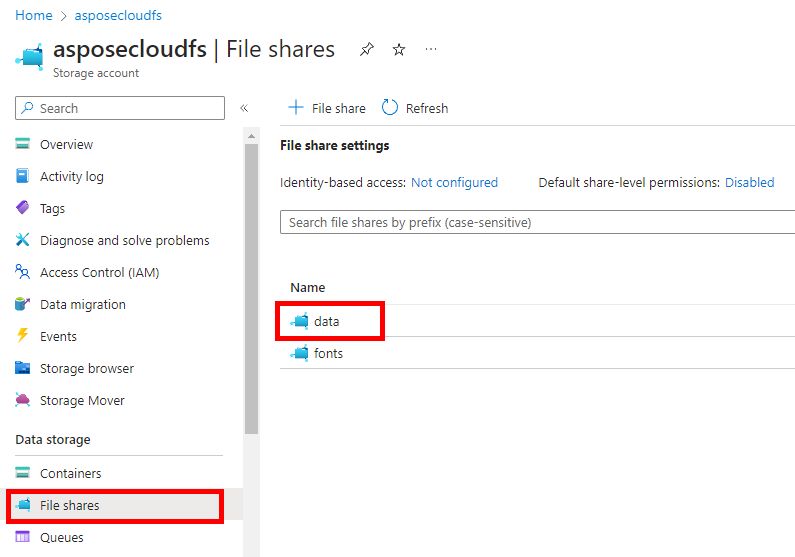Click the Queues icon
The image size is (795, 557).
[23, 536]
